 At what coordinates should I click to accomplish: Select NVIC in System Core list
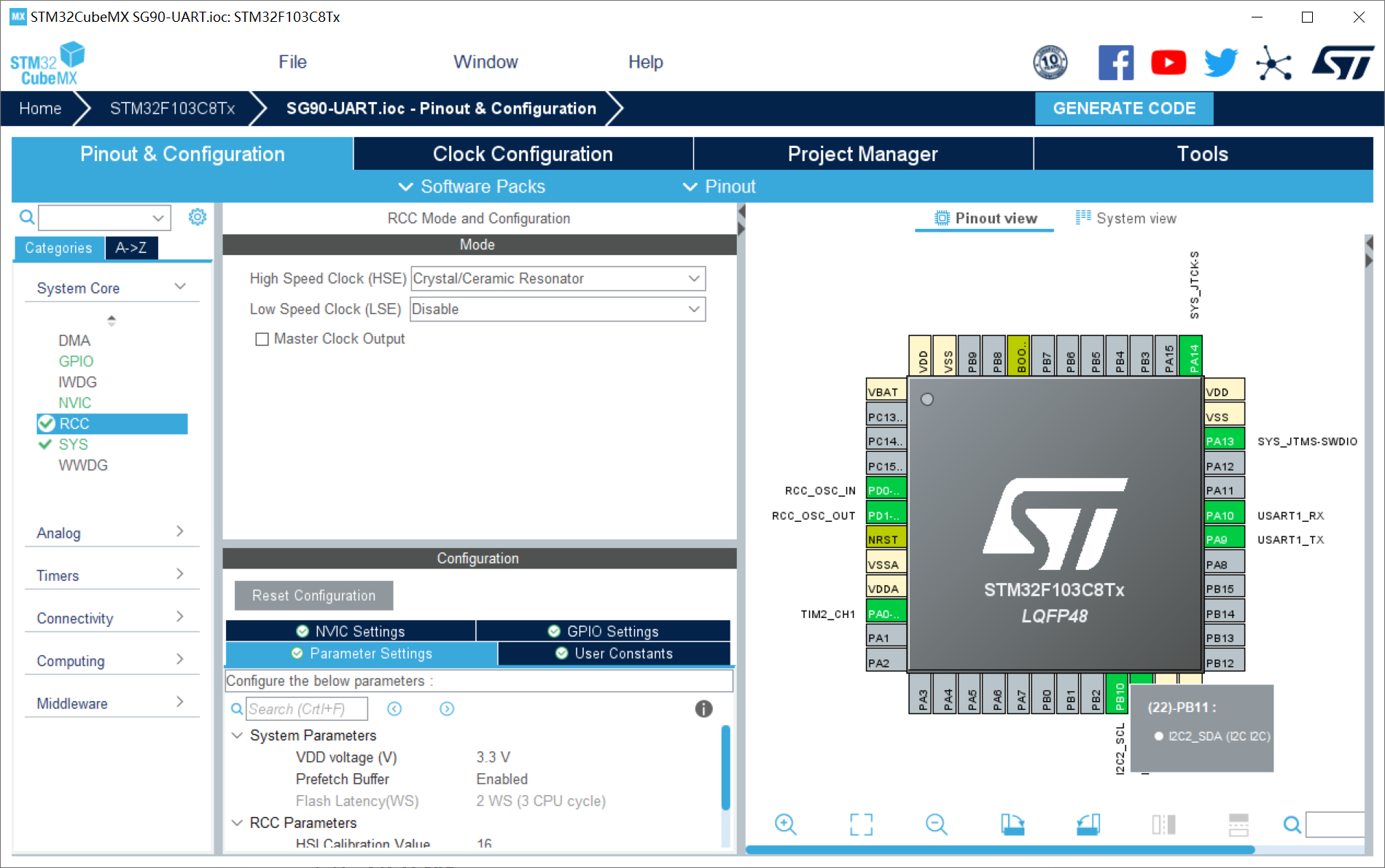pyautogui.click(x=75, y=402)
